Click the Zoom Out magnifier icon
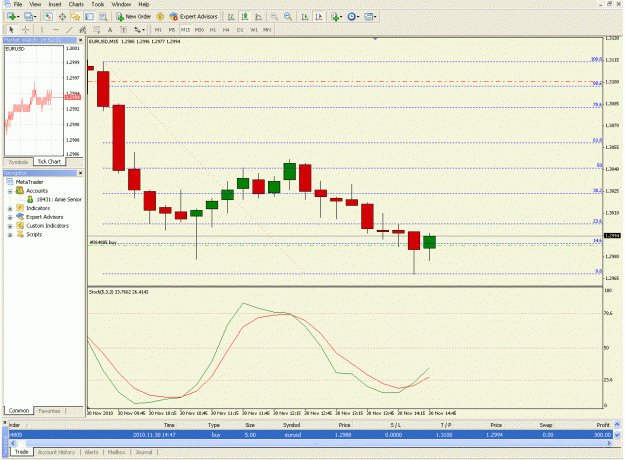The height and width of the screenshot is (460, 625). tap(288, 16)
